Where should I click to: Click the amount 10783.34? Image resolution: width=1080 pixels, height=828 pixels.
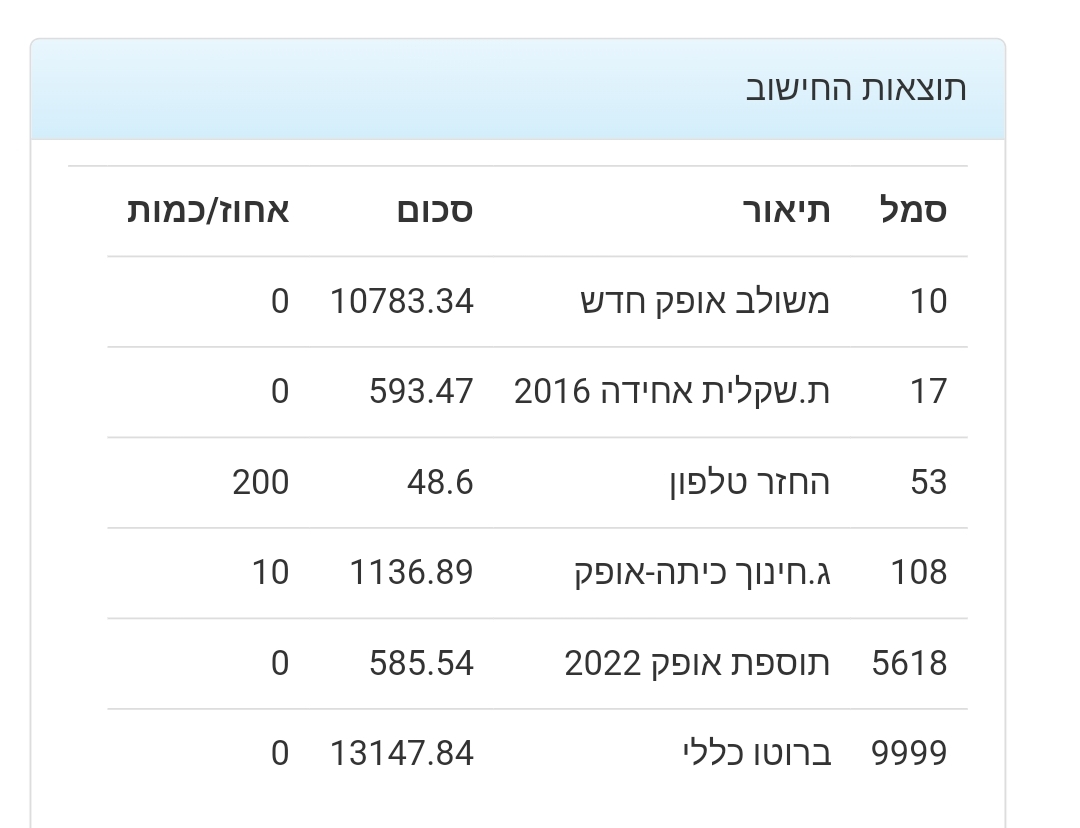[402, 301]
